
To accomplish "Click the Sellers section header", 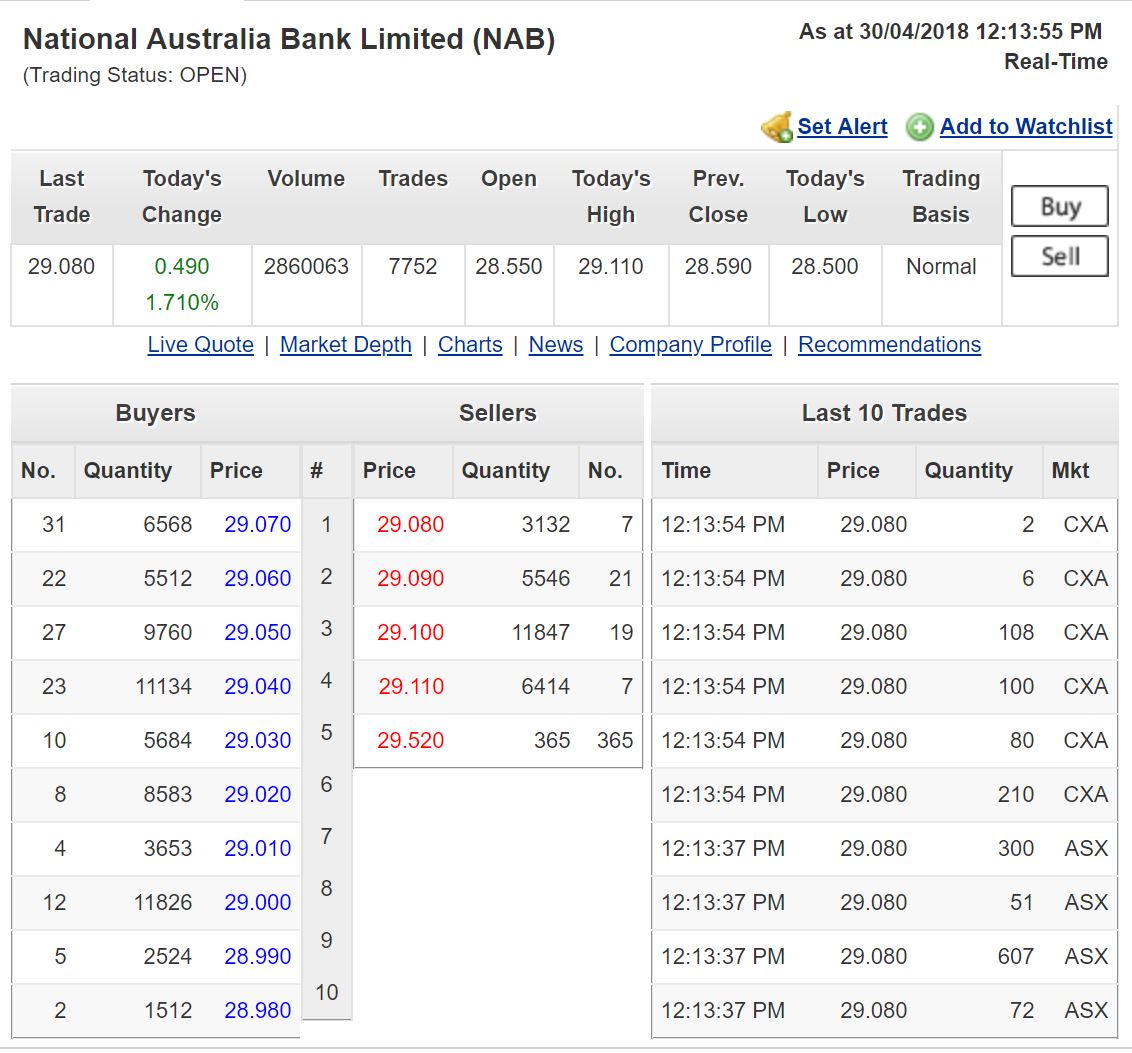I will tap(498, 413).
